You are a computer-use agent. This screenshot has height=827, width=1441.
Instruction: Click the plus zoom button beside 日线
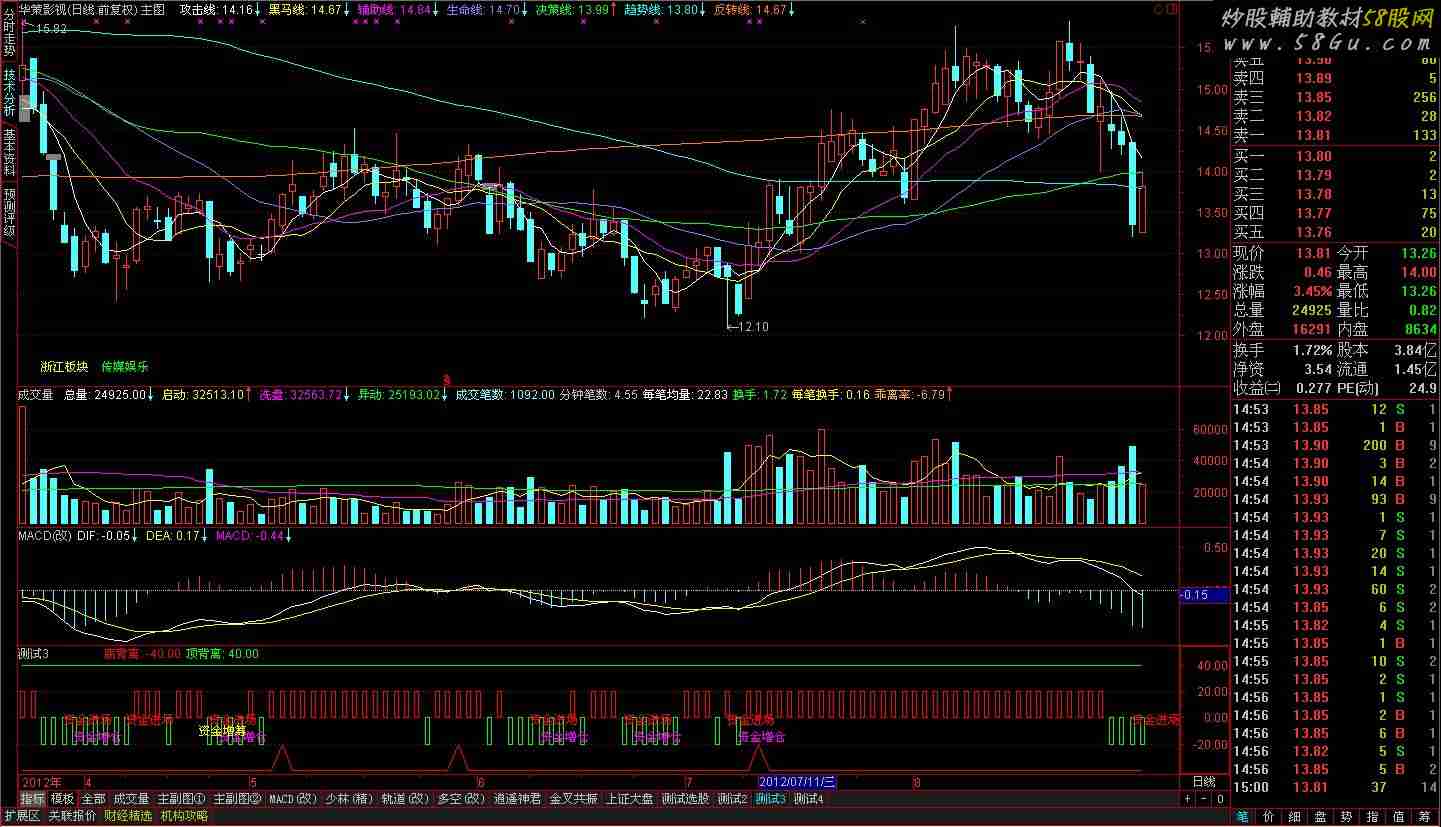[1188, 799]
